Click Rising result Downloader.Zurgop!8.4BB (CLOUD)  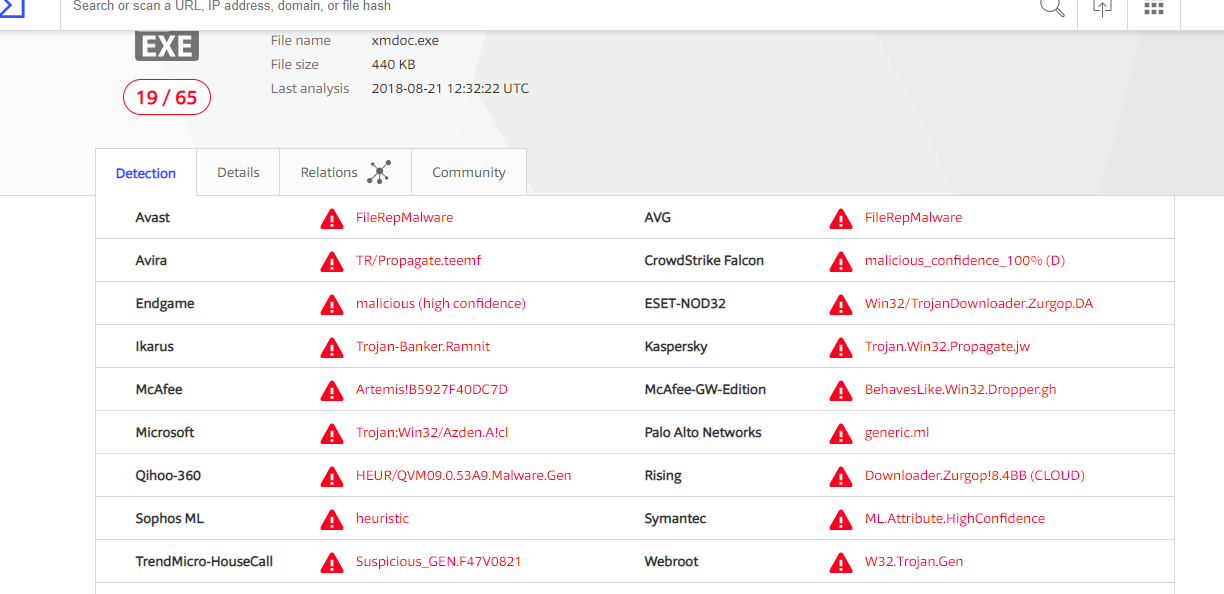(x=975, y=476)
